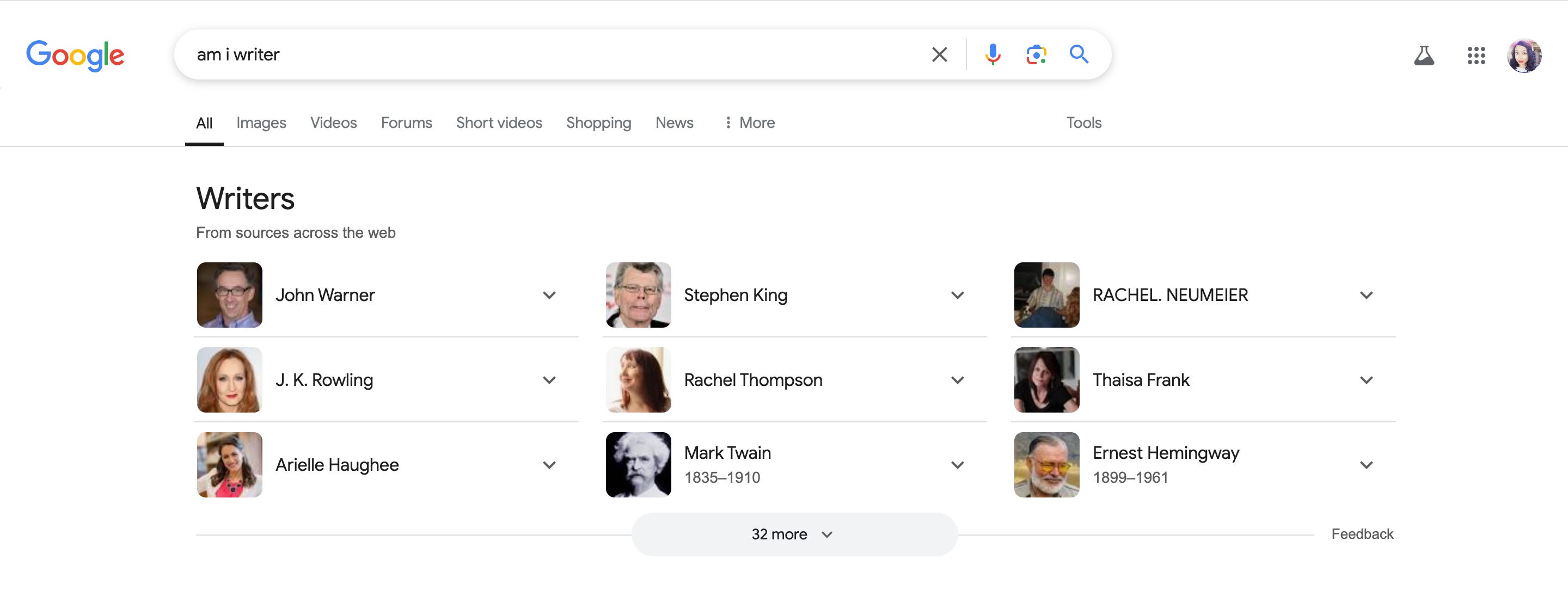Click the name Ernest Hemingway
Image resolution: width=1568 pixels, height=590 pixels.
(1166, 453)
